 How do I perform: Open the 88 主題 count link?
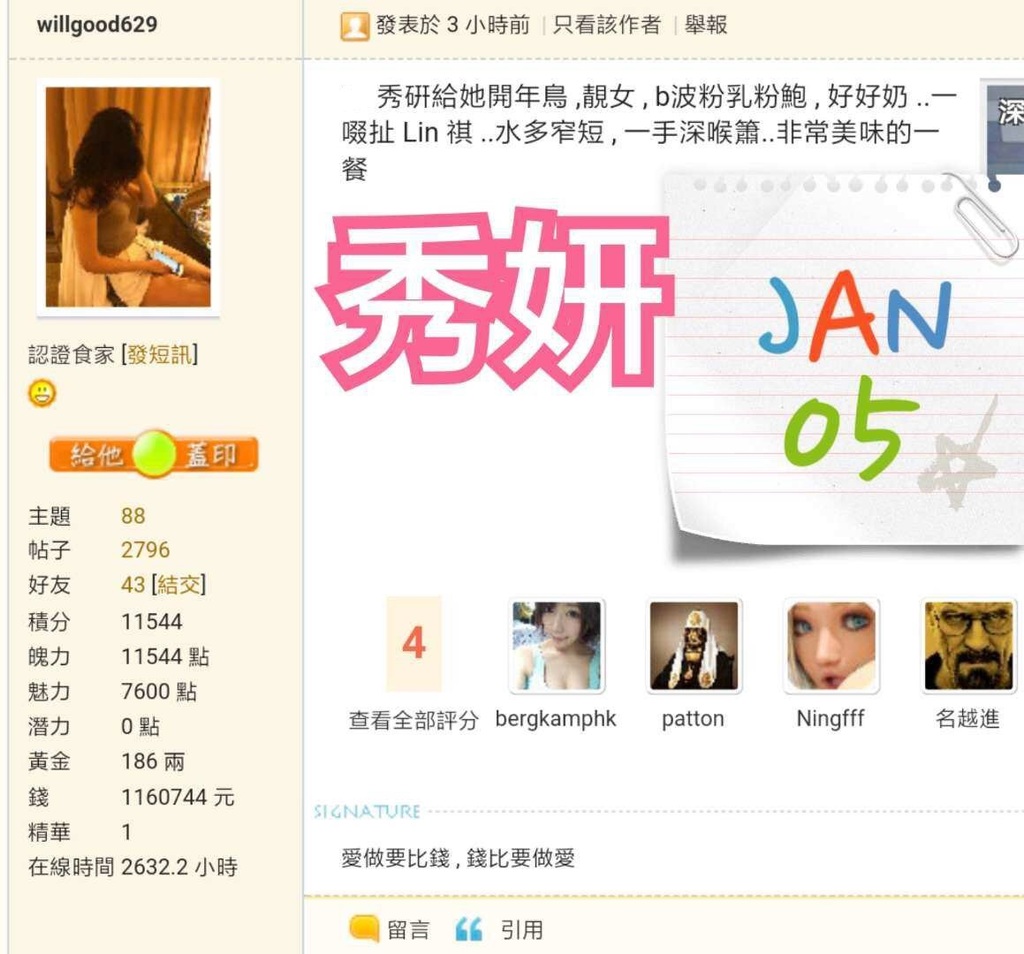click(x=133, y=516)
